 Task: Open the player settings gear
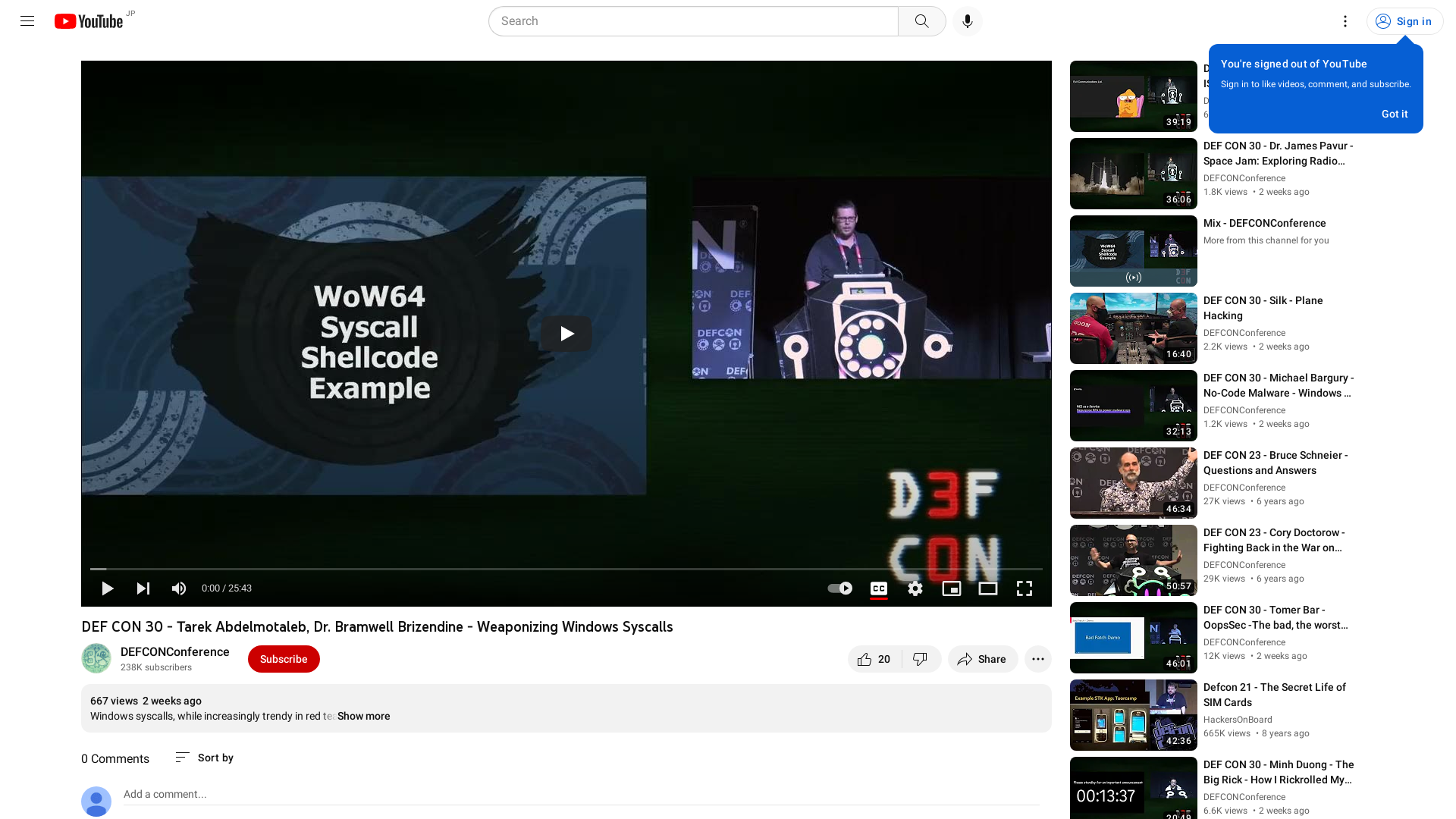pos(915,588)
